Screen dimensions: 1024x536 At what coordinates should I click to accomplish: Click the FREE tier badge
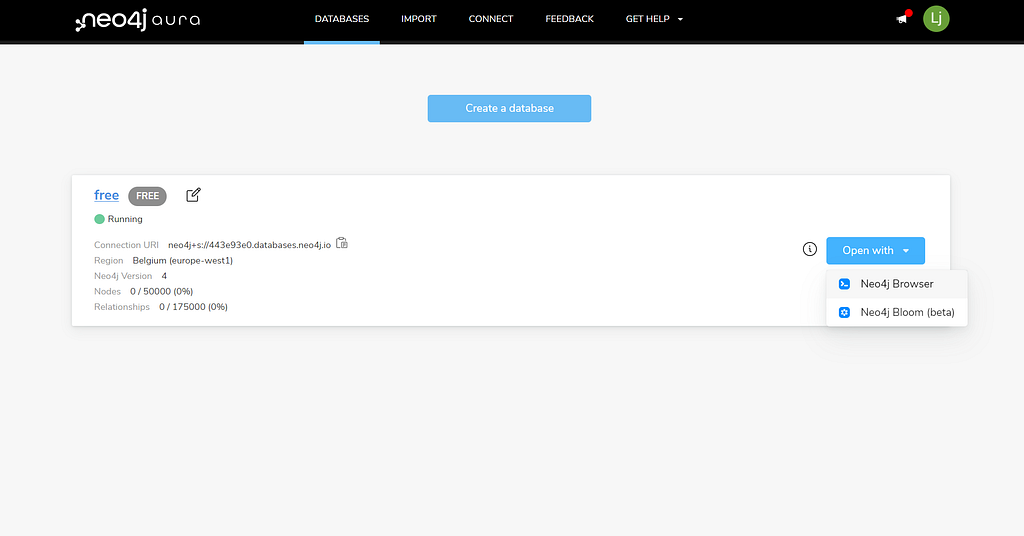[x=148, y=196]
